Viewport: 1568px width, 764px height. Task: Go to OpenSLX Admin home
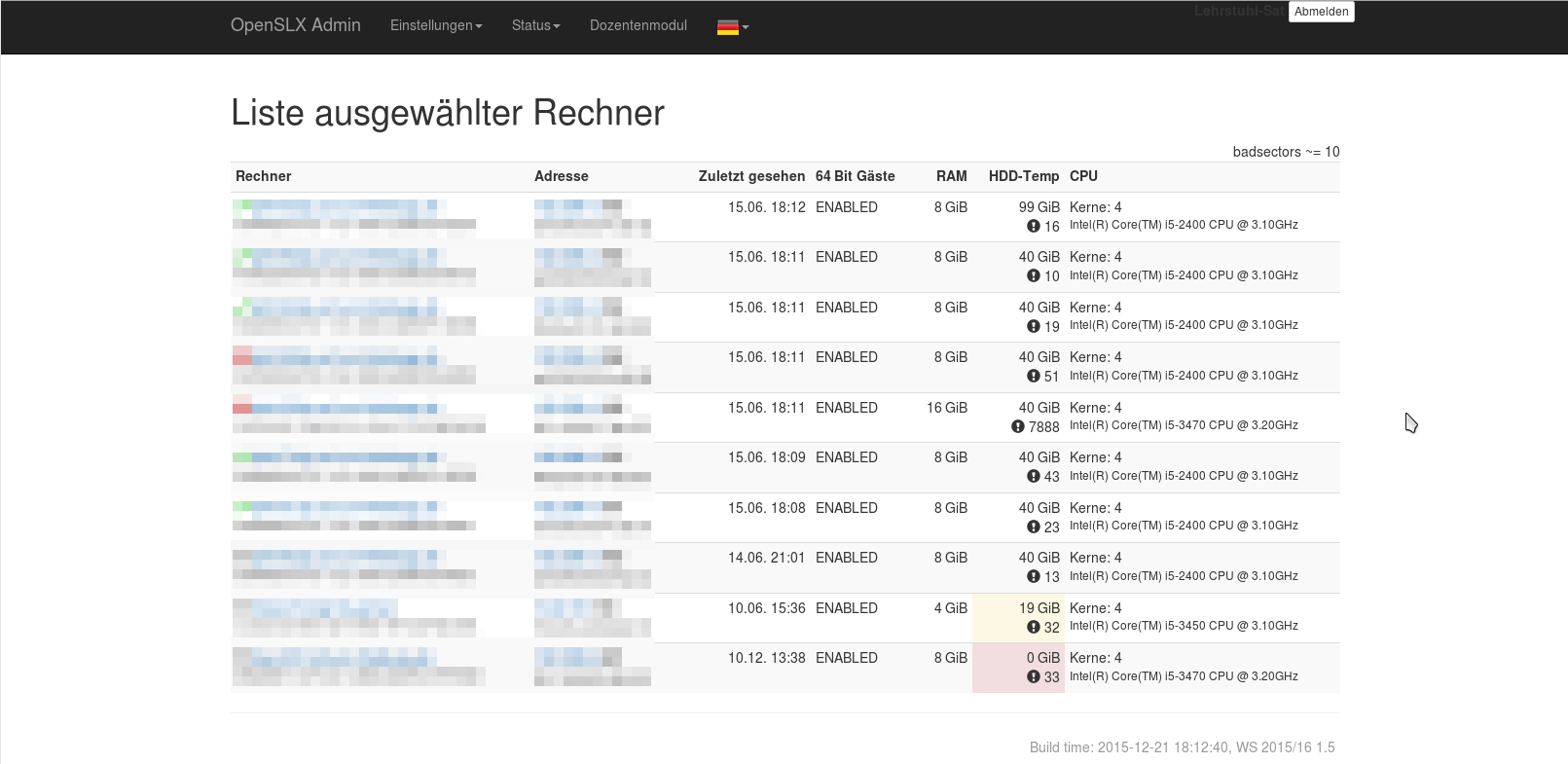coord(295,25)
